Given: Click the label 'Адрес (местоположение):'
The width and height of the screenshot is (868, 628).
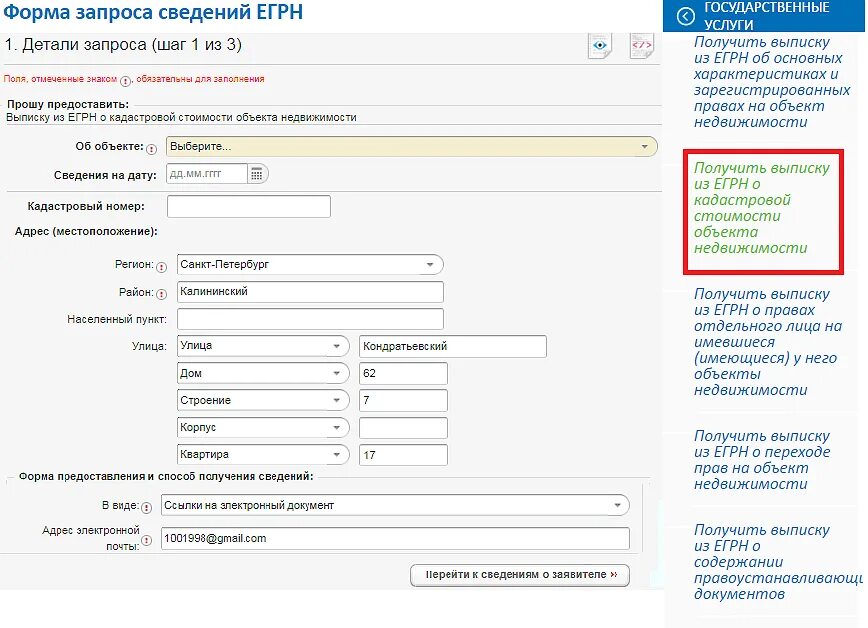Looking at the screenshot, I should coord(86,231).
